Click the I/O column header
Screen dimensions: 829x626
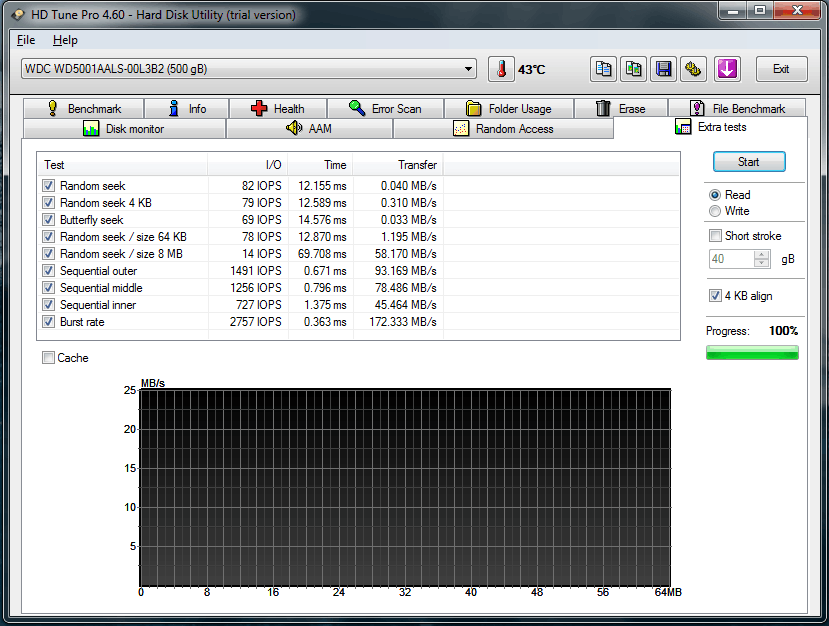pyautogui.click(x=247, y=165)
